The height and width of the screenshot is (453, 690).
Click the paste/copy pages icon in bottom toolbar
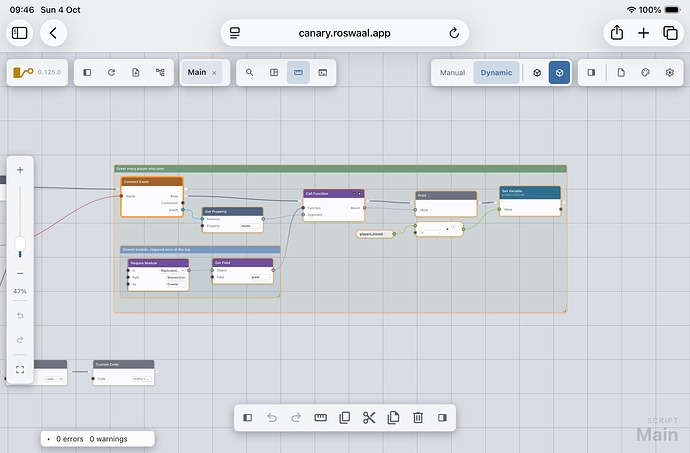pos(393,417)
